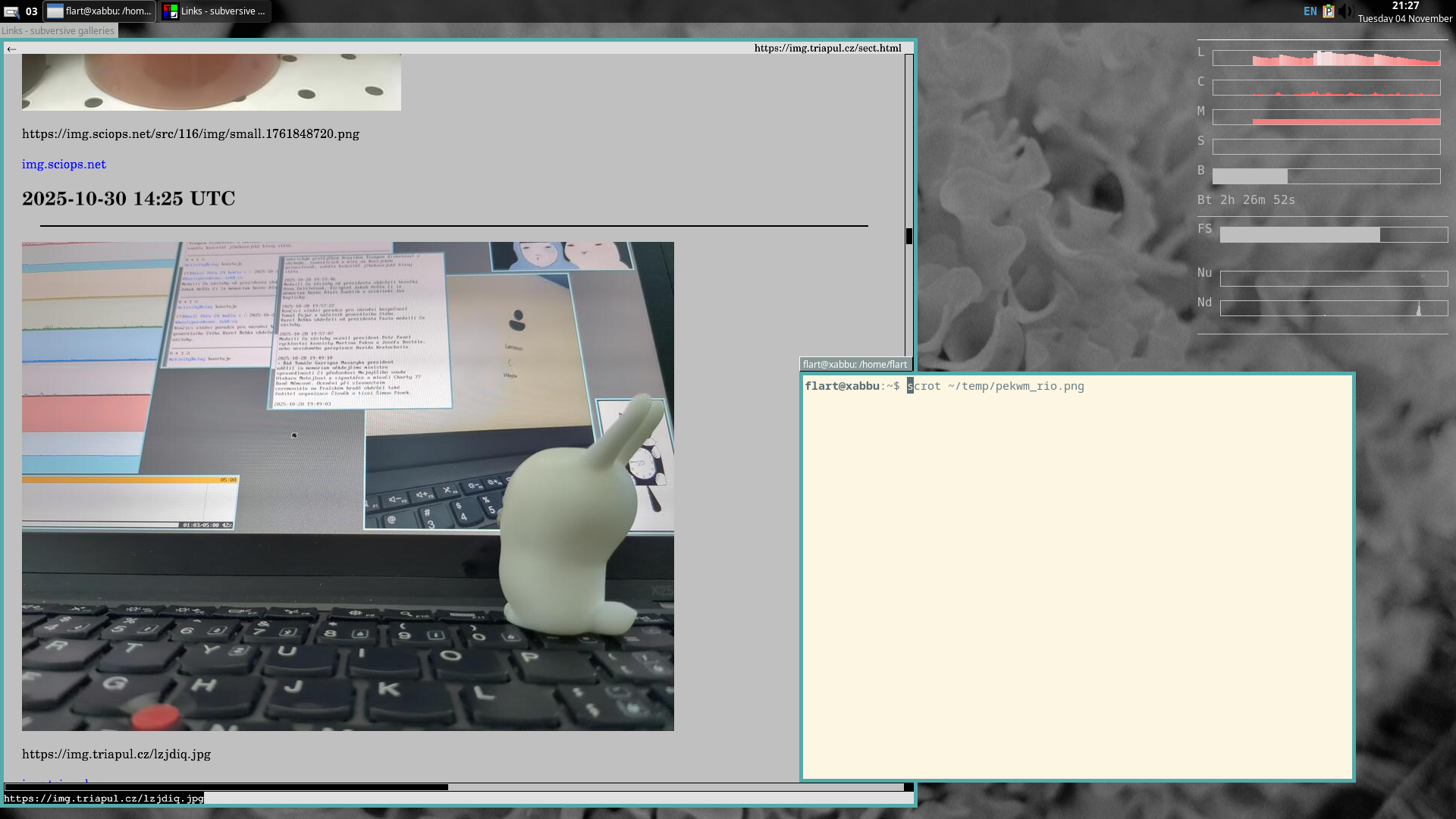
Task: Open the clipboard manager tray icon
Action: point(1328,11)
